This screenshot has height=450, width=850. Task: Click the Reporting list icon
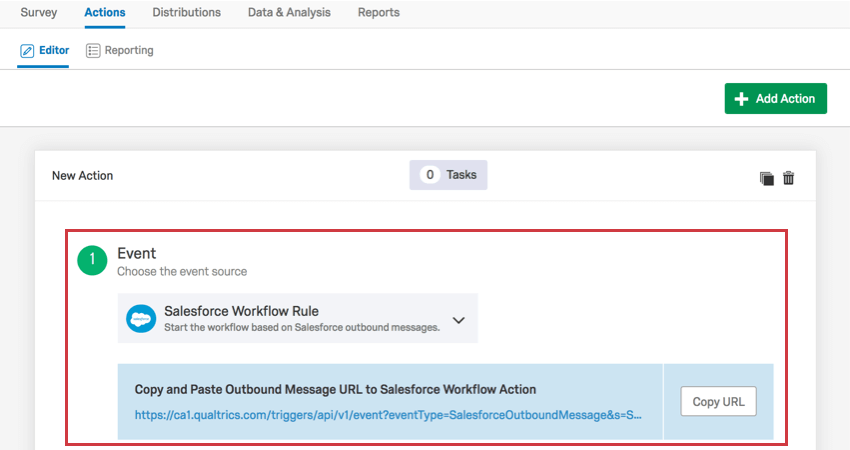coord(93,51)
